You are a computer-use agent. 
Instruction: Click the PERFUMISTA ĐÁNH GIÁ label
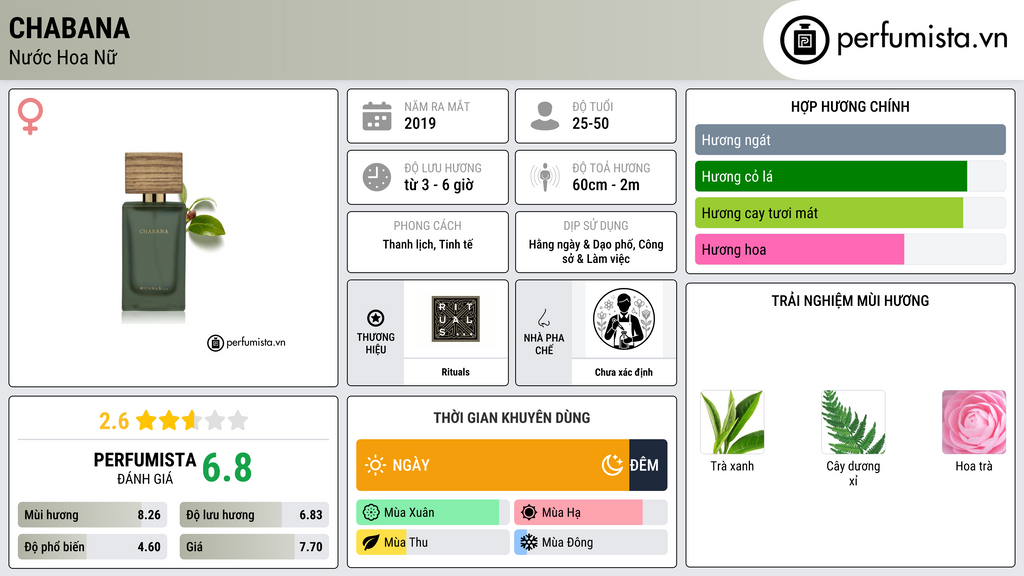coord(144,468)
